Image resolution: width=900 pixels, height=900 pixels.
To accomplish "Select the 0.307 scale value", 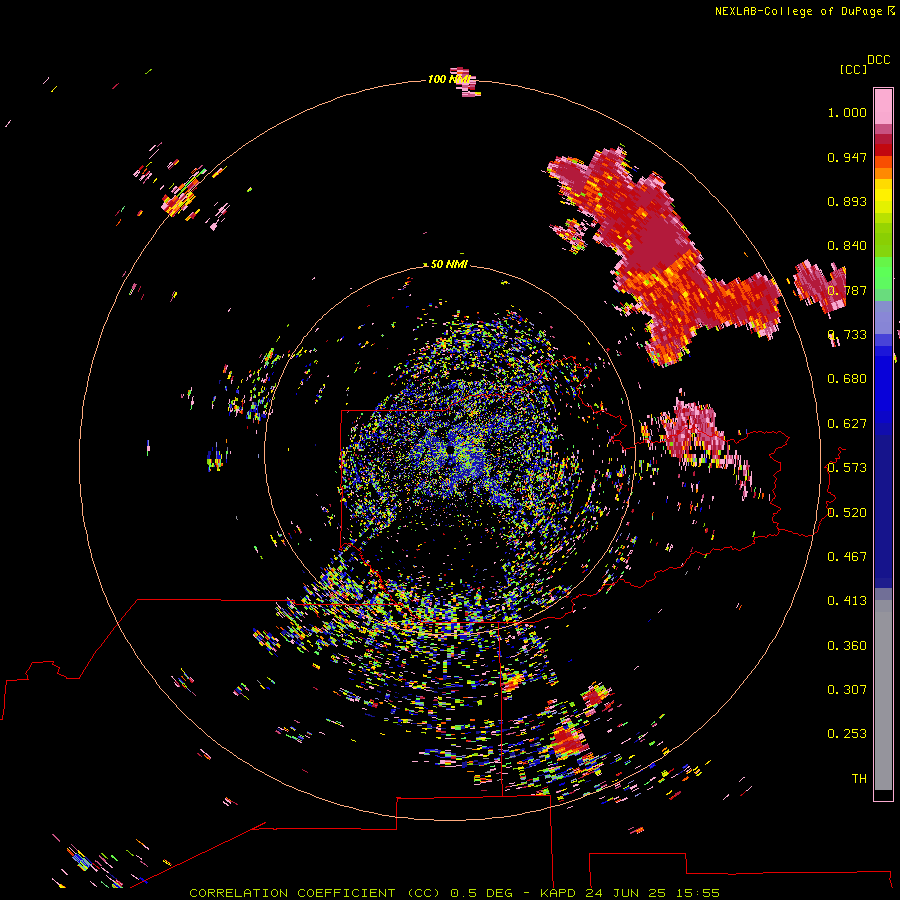I will point(847,690).
